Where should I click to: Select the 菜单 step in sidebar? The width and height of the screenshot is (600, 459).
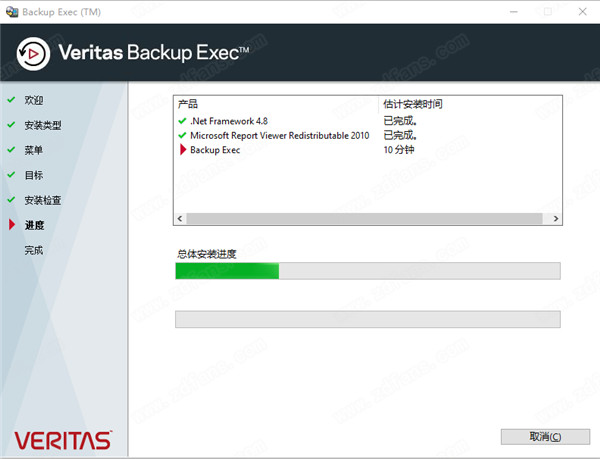pos(34,150)
